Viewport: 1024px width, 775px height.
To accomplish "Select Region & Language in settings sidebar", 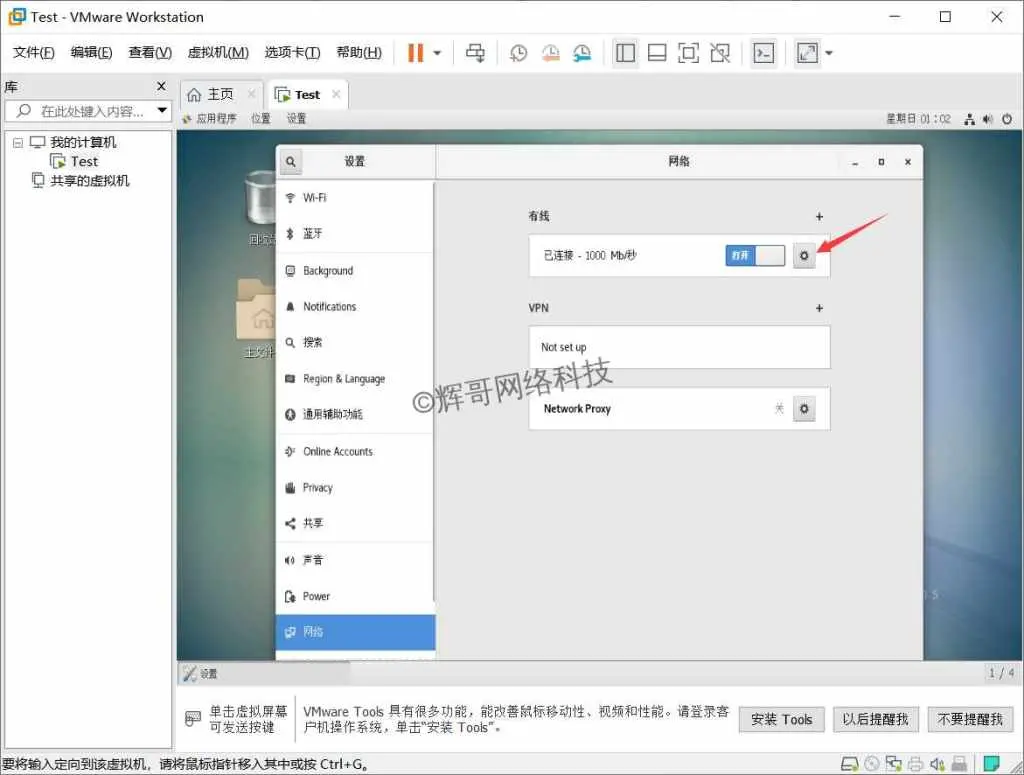I will point(355,379).
